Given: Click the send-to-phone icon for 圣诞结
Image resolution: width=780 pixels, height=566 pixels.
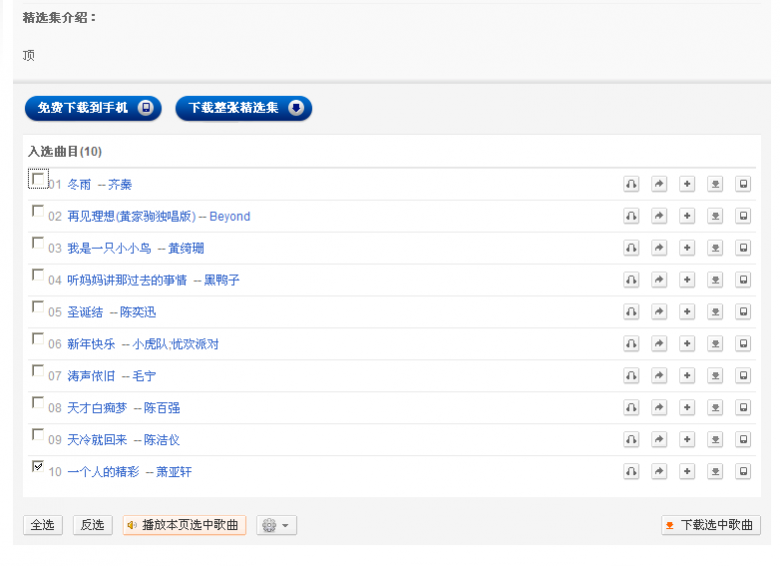Looking at the screenshot, I should tap(743, 312).
